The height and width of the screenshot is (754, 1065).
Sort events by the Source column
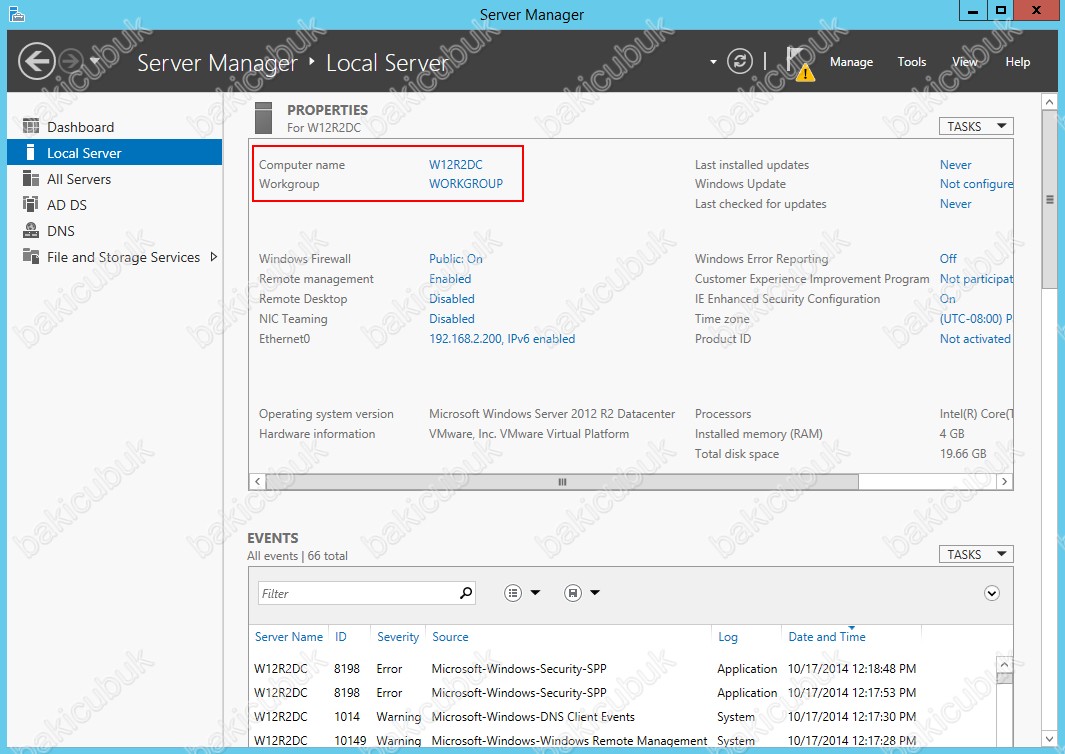point(450,636)
